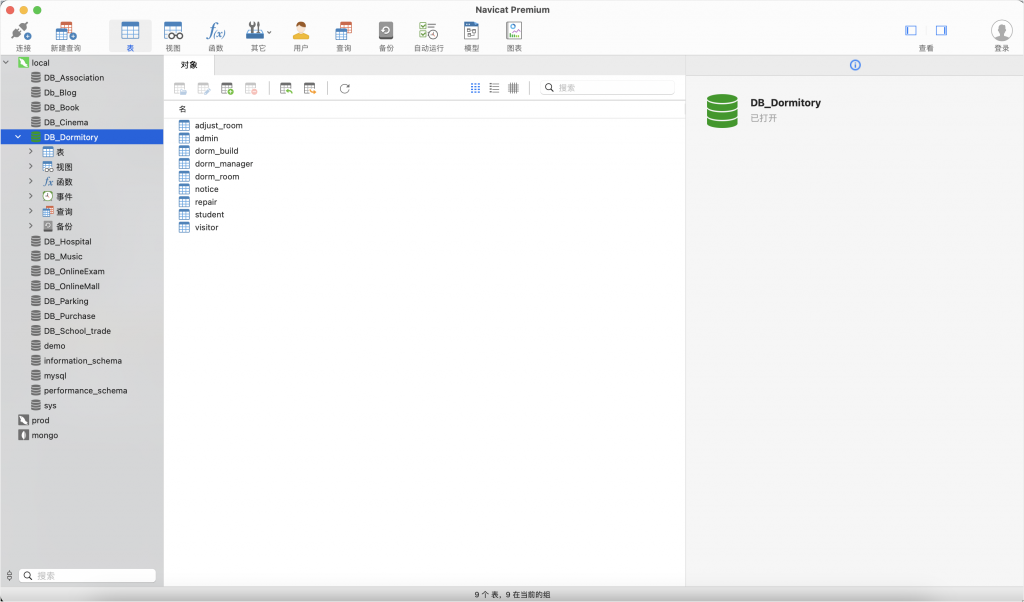
Task: Select the Objects (对象) tab
Action: pos(189,65)
